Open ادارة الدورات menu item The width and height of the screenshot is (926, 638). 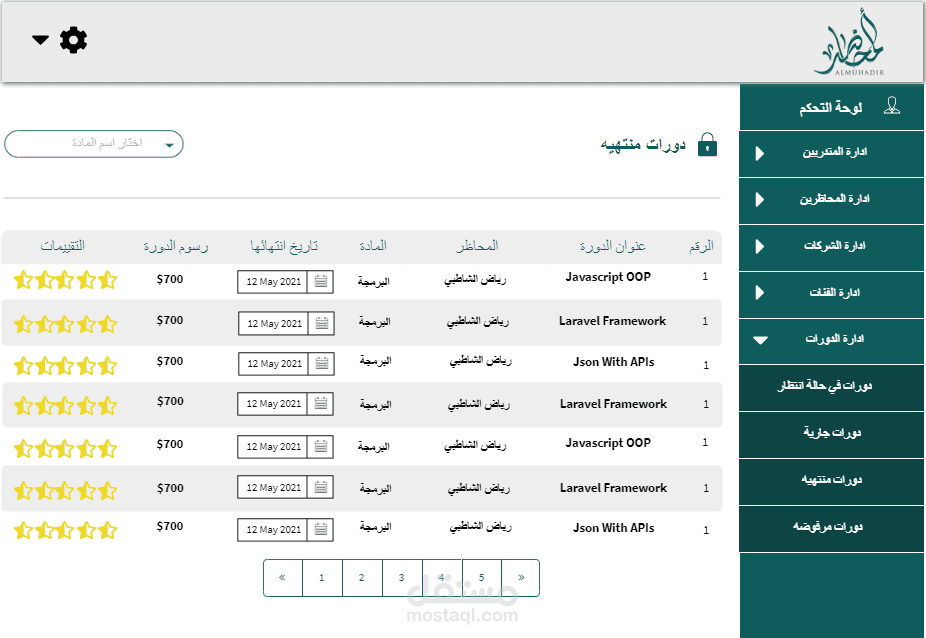coord(832,340)
